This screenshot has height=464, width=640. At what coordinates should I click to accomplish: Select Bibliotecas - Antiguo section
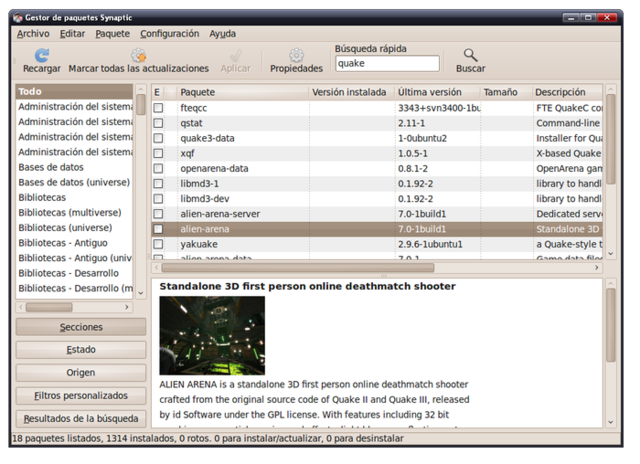click(x=74, y=243)
